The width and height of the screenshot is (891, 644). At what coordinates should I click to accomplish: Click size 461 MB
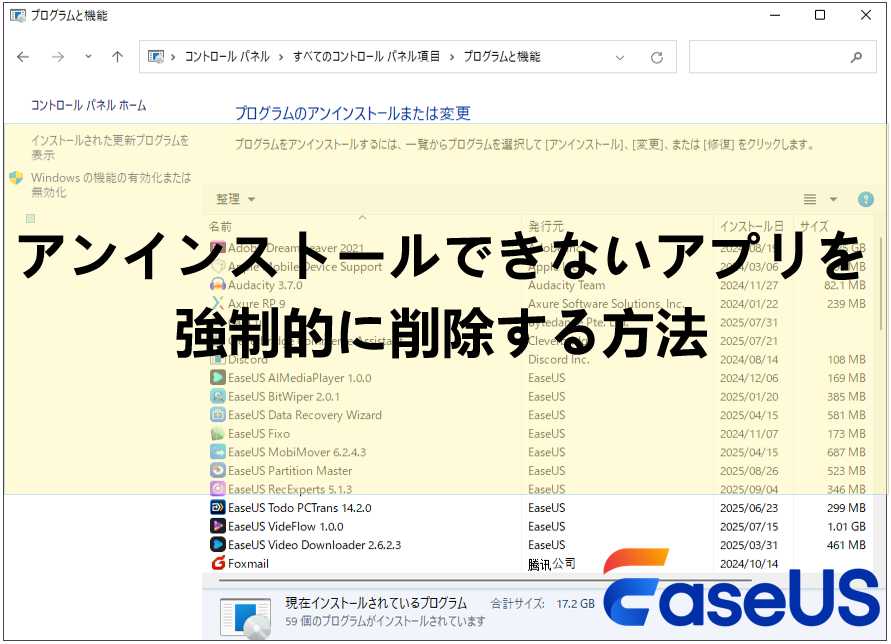[x=846, y=545]
